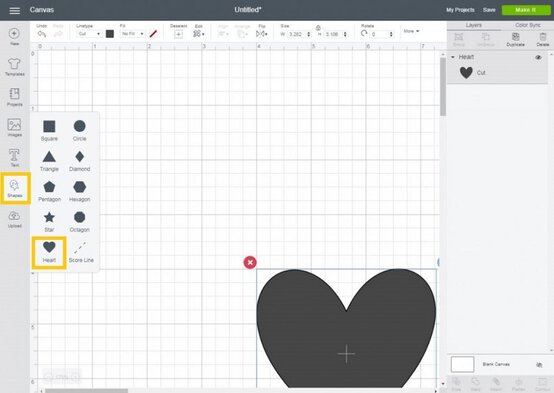Insert a Star shape
This screenshot has width=554, height=393.
pyautogui.click(x=49, y=222)
